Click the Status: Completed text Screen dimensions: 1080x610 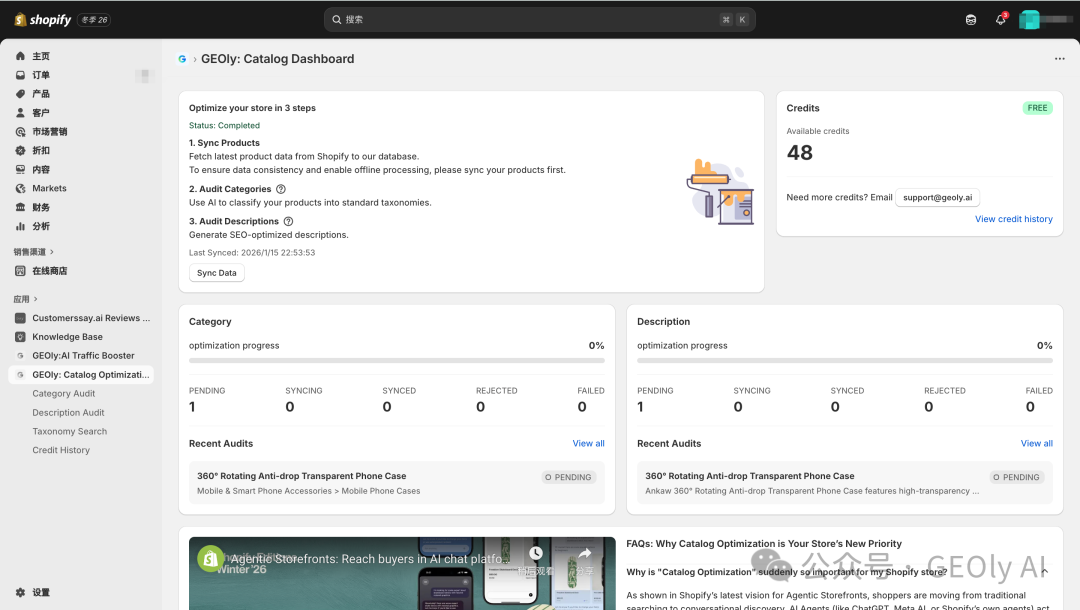tap(225, 125)
